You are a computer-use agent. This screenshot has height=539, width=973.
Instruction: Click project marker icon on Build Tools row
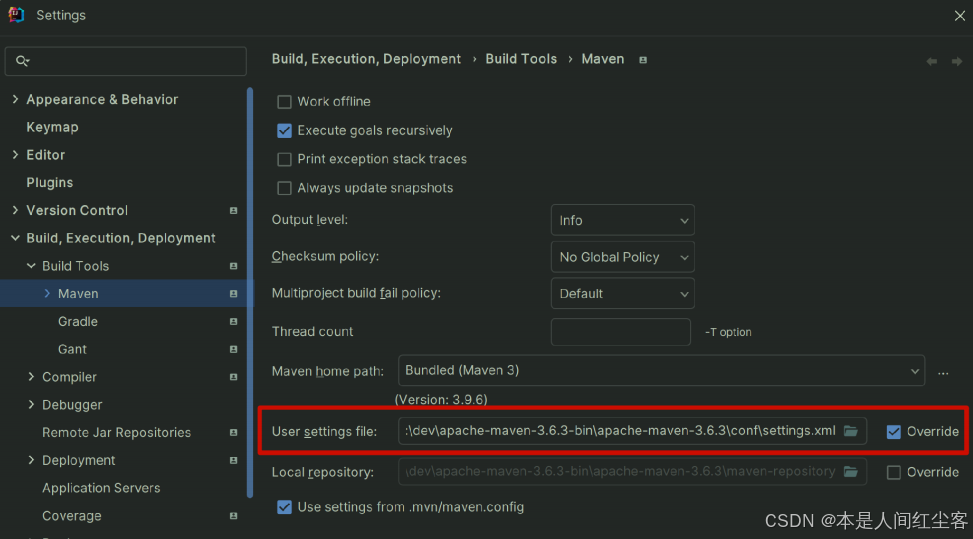click(233, 266)
